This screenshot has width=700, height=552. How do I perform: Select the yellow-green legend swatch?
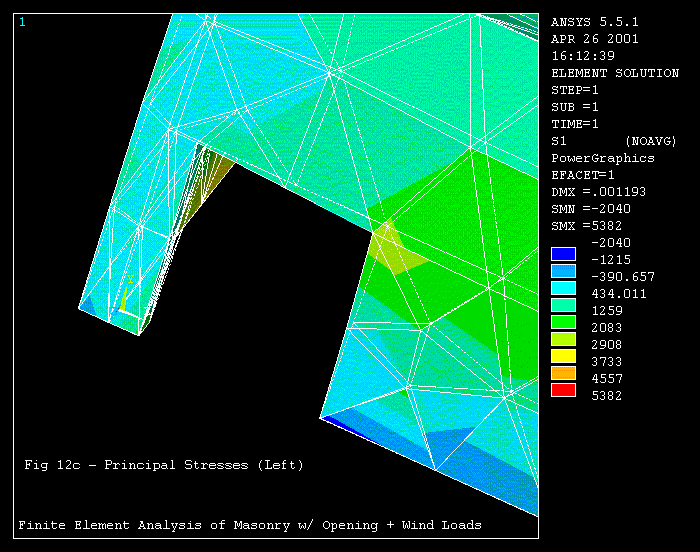pos(564,339)
